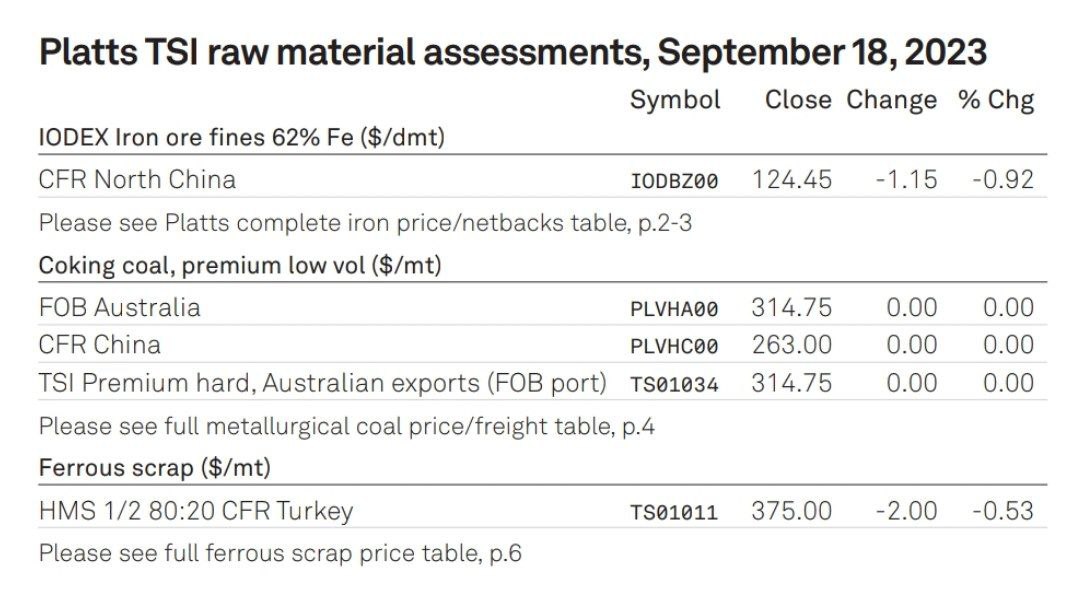The width and height of the screenshot is (1080, 610).
Task: Click the IODBZ00 symbol code
Action: tap(674, 181)
